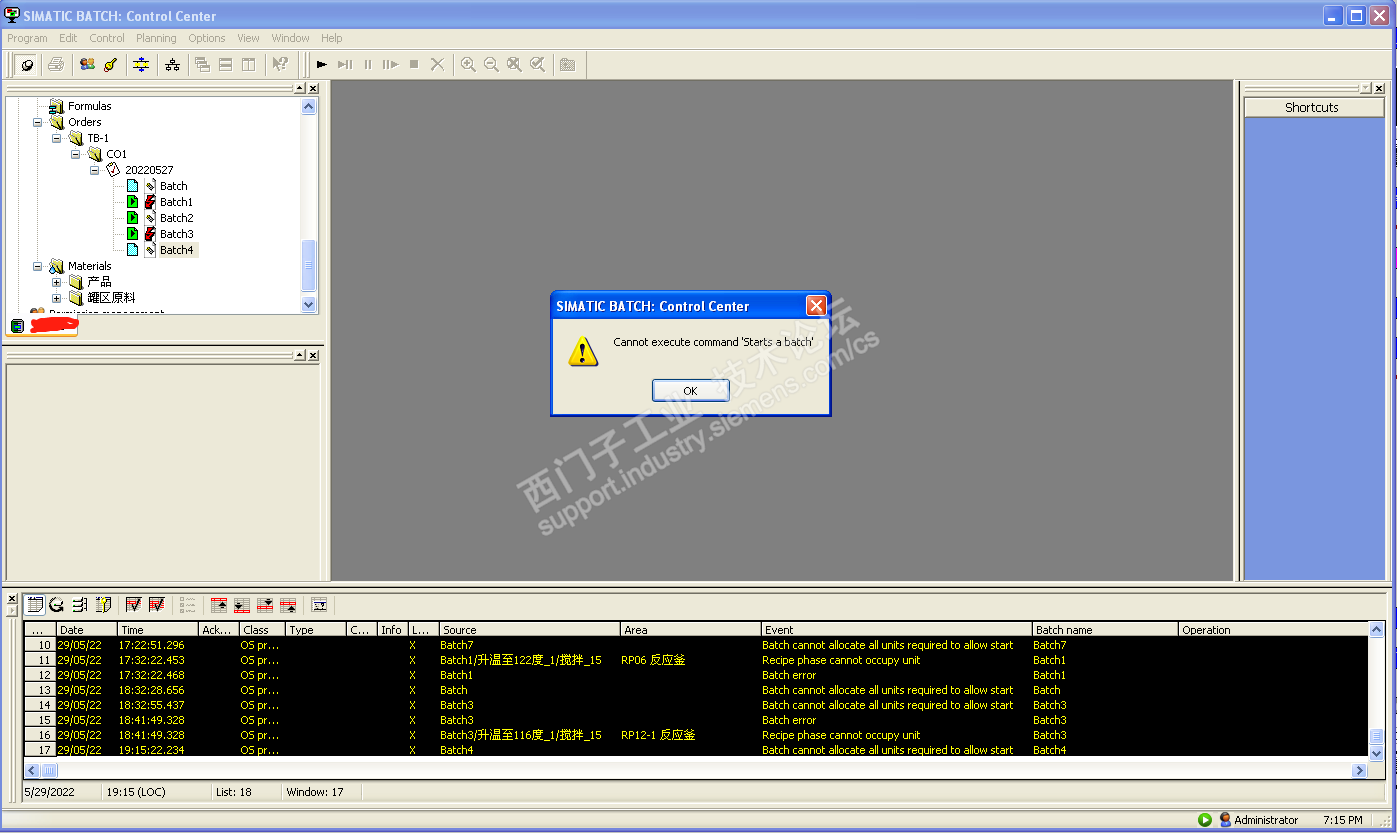Click the X abort icon in the batch toolbar
The width and height of the screenshot is (1397, 833).
click(437, 64)
